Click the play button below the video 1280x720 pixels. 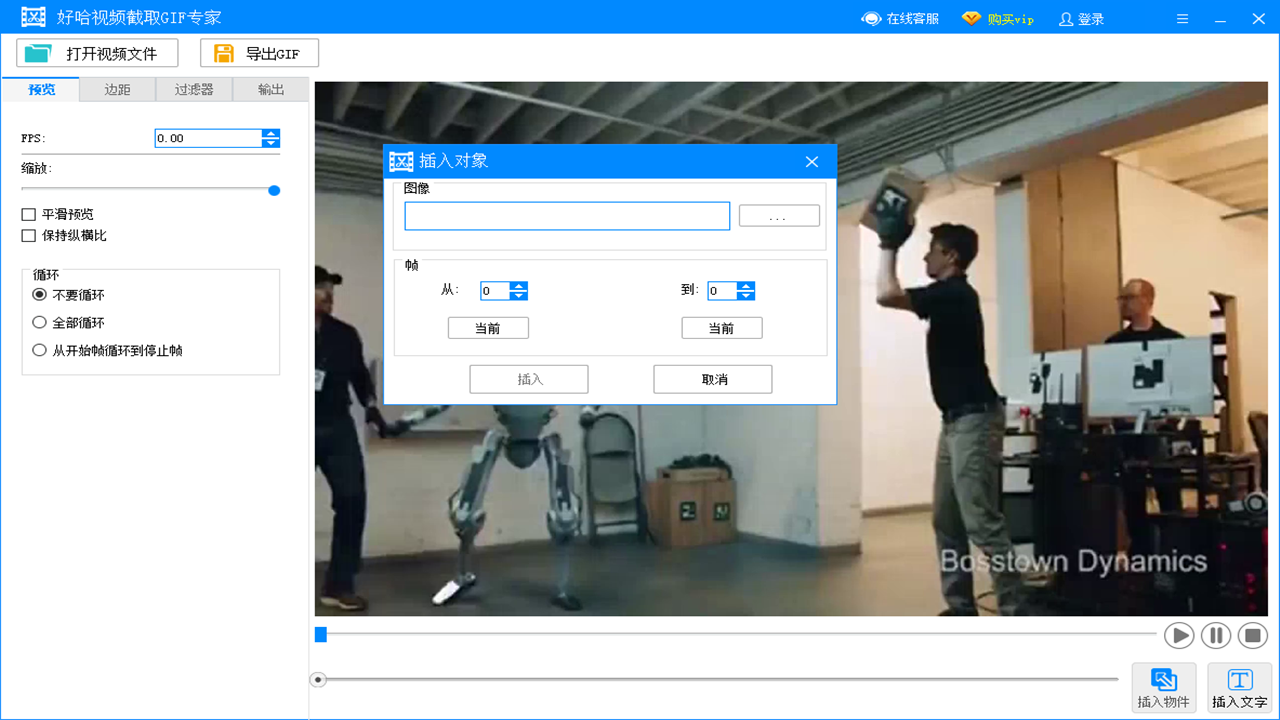coord(1179,635)
